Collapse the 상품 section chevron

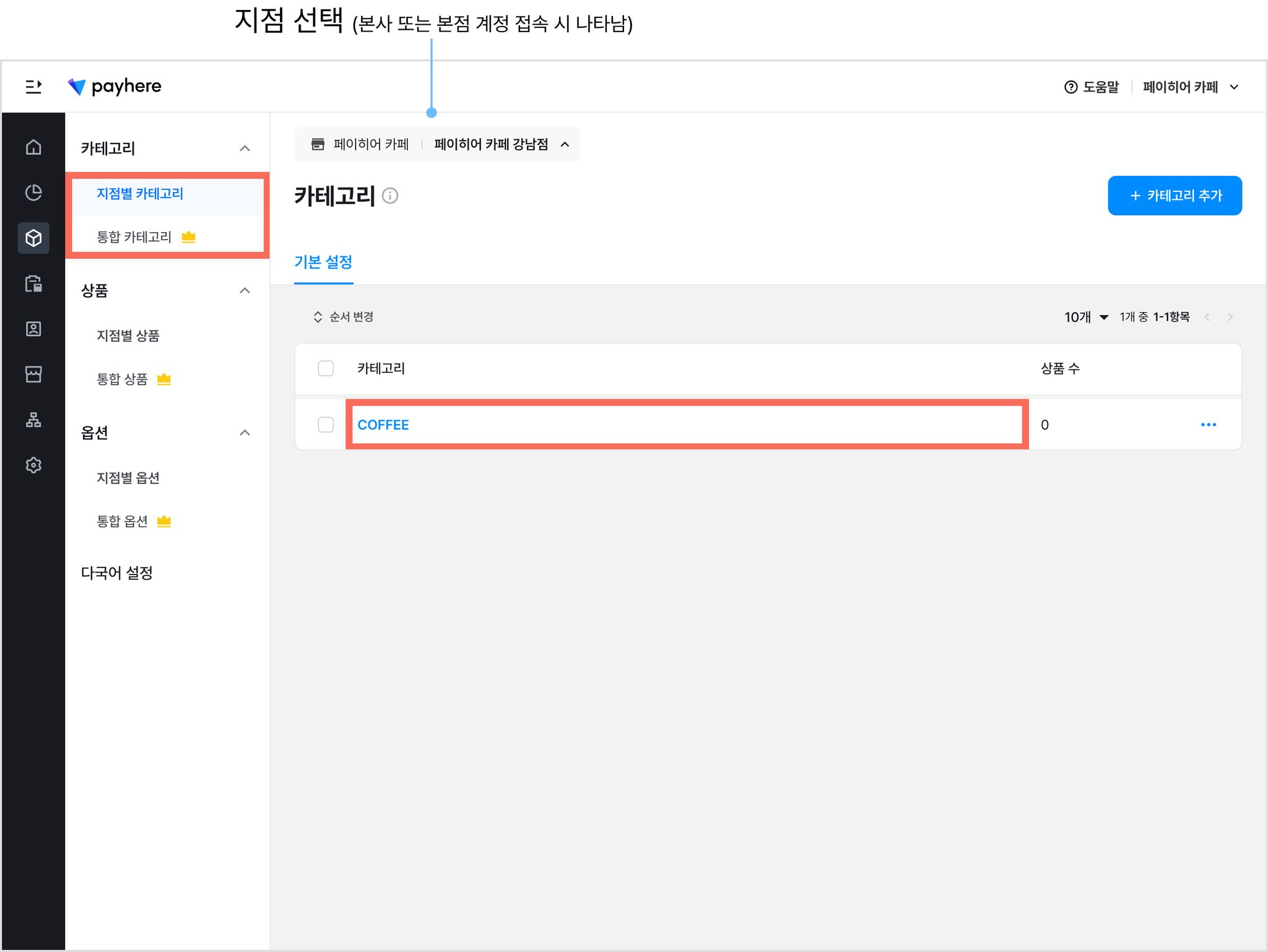(245, 290)
